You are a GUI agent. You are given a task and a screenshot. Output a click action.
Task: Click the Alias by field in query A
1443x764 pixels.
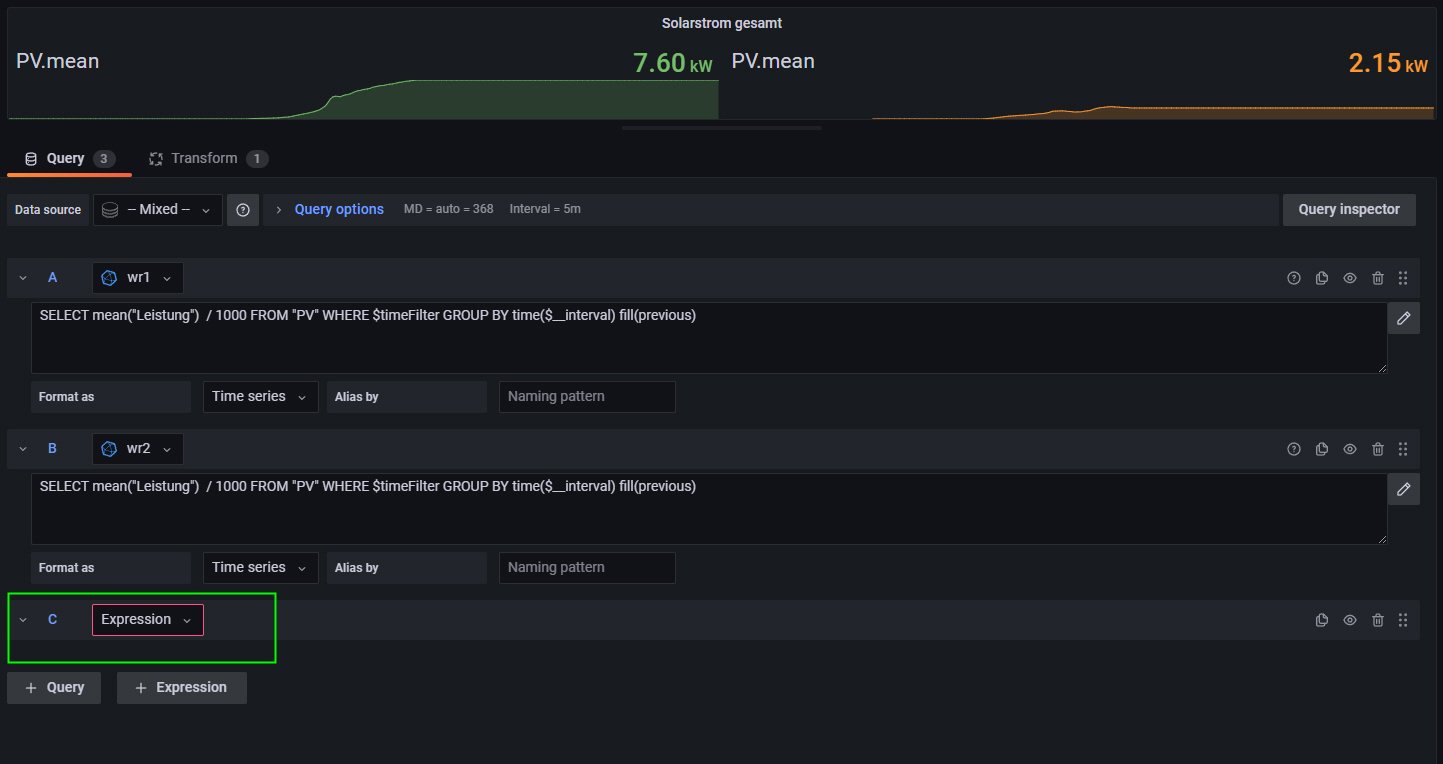pos(587,397)
